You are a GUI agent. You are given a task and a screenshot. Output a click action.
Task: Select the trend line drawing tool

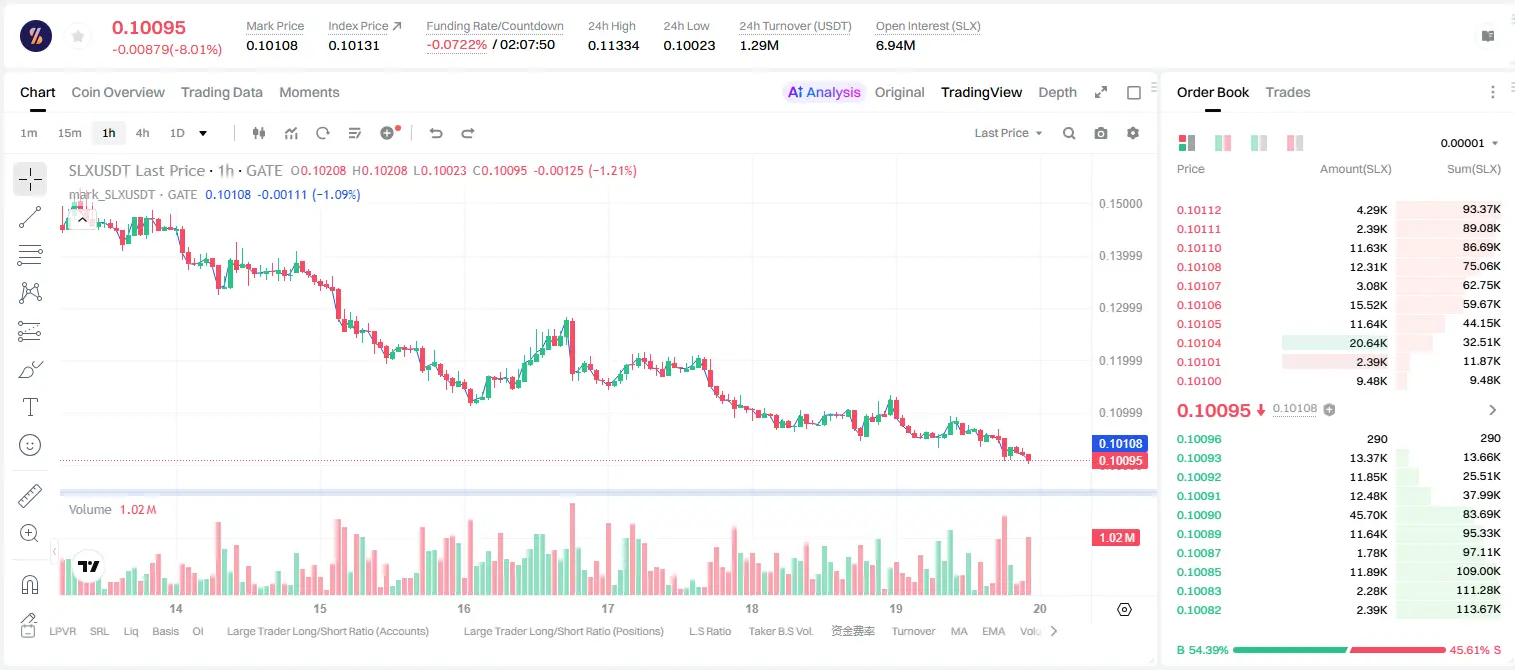click(30, 217)
